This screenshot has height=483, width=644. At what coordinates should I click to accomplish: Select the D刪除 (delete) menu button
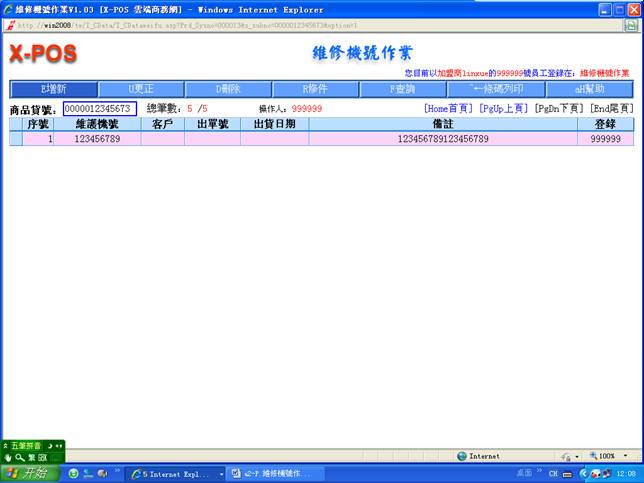click(x=229, y=89)
